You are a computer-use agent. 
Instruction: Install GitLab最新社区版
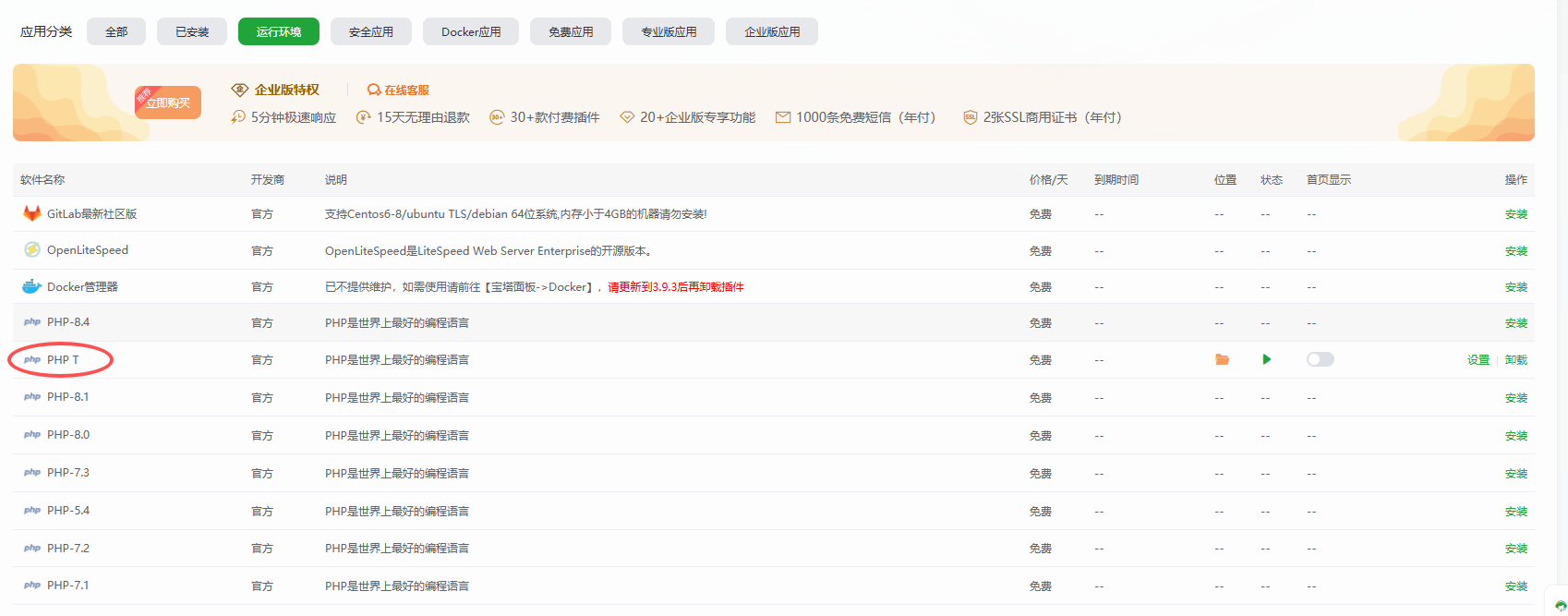[1515, 214]
